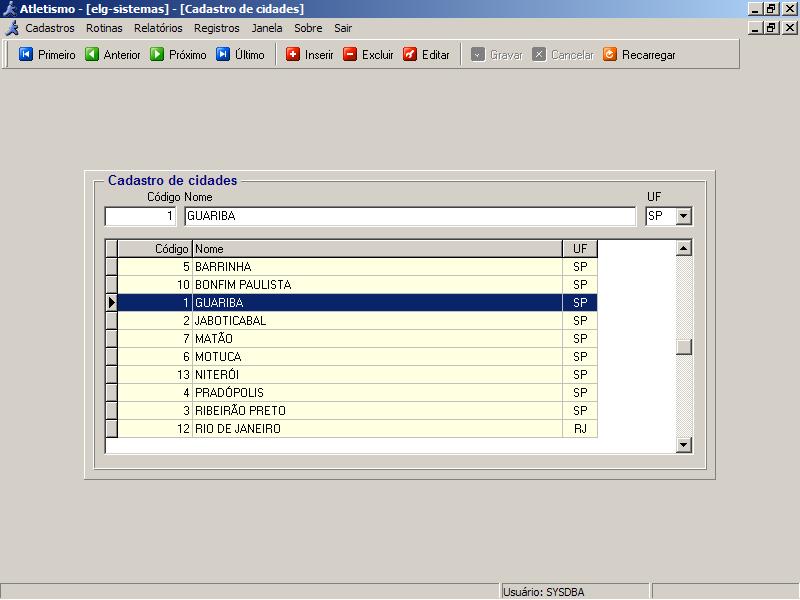Image resolution: width=800 pixels, height=600 pixels.
Task: Click the runner icon in menu bar
Action: click(13, 28)
